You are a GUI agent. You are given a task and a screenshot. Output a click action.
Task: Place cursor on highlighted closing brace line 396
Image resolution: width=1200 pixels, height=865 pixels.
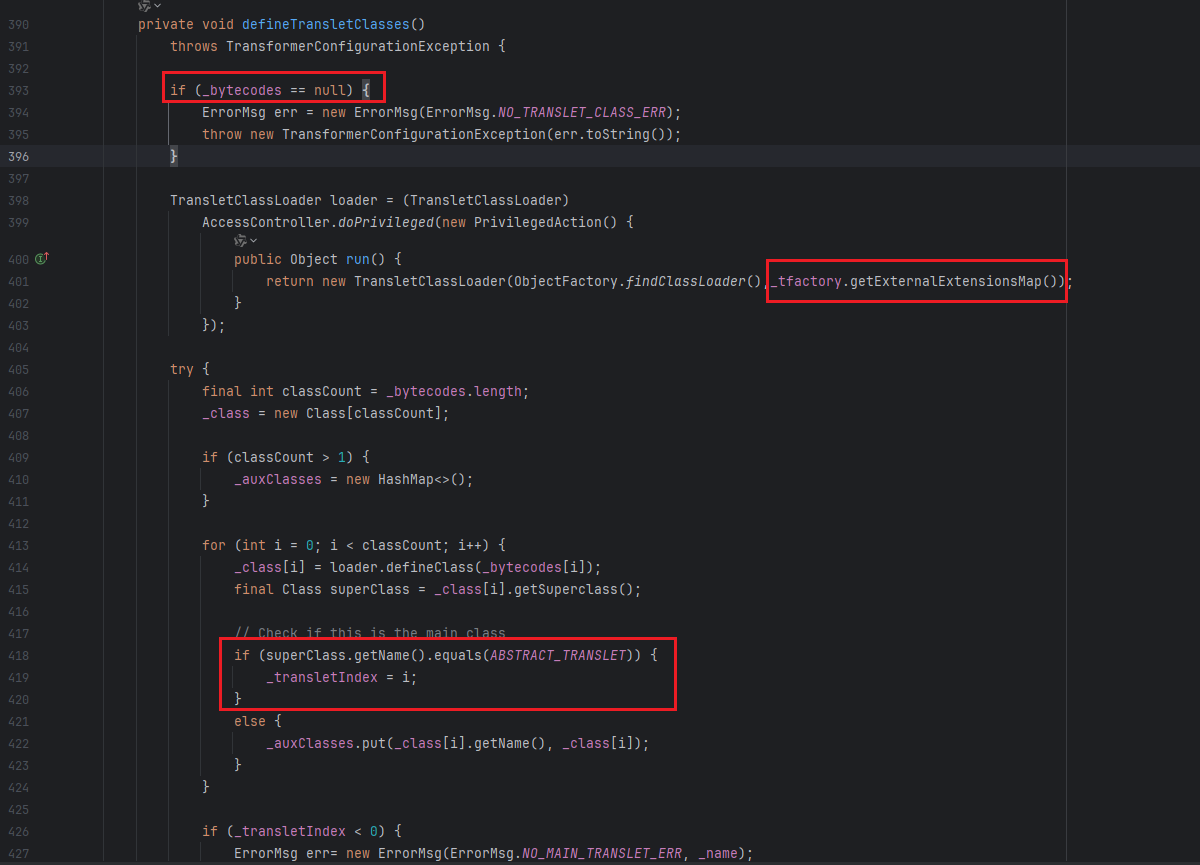point(174,156)
